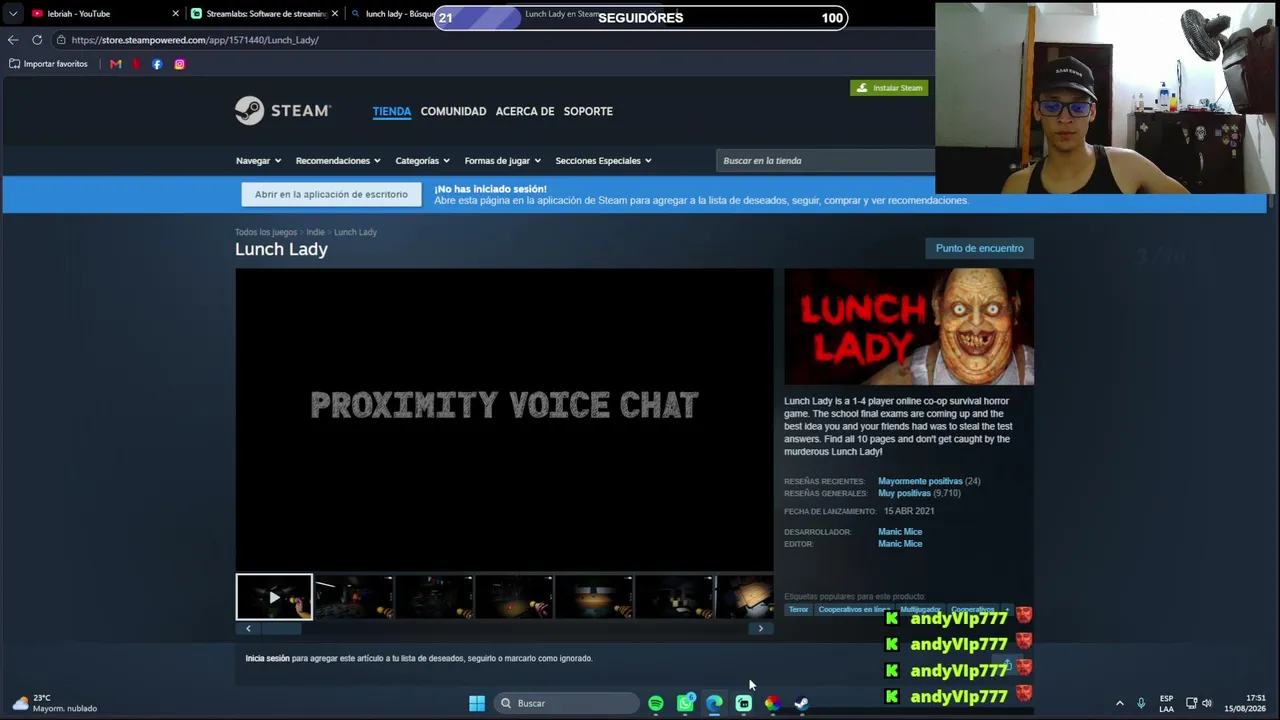Go back with the browser back arrow
The width and height of the screenshot is (1280, 720).
point(12,40)
